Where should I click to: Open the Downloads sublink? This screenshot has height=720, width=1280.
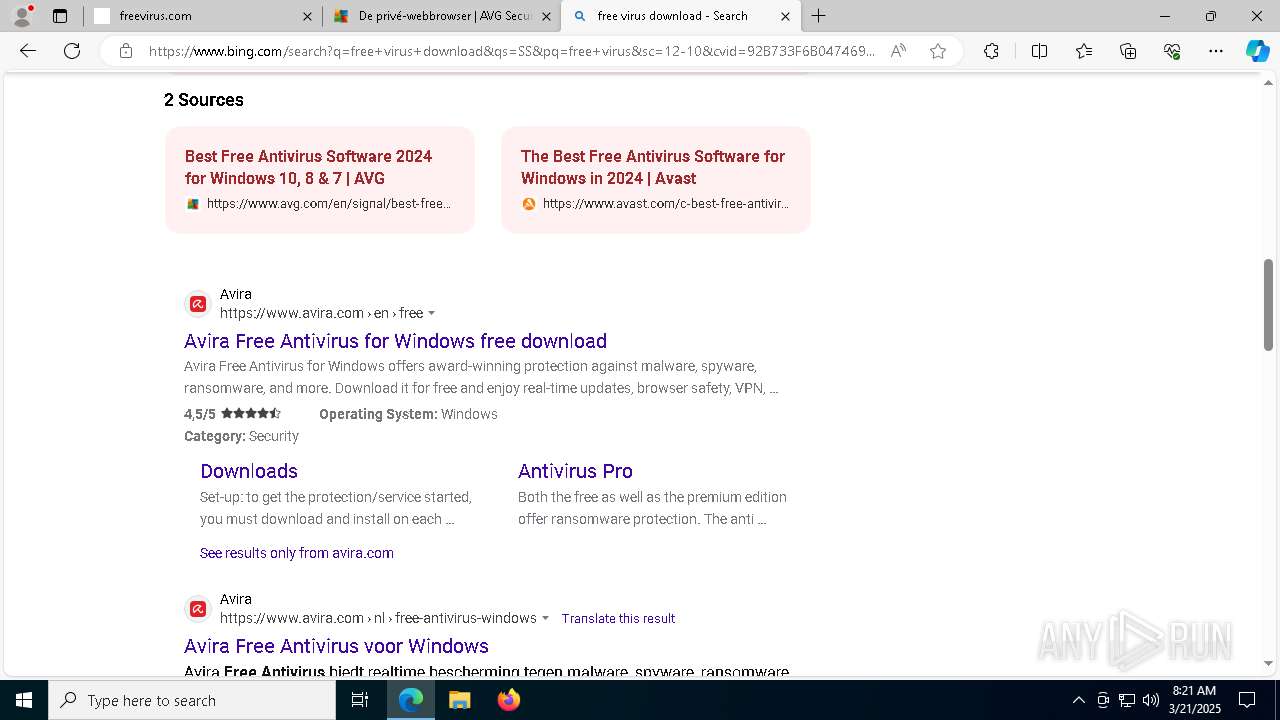click(x=249, y=471)
